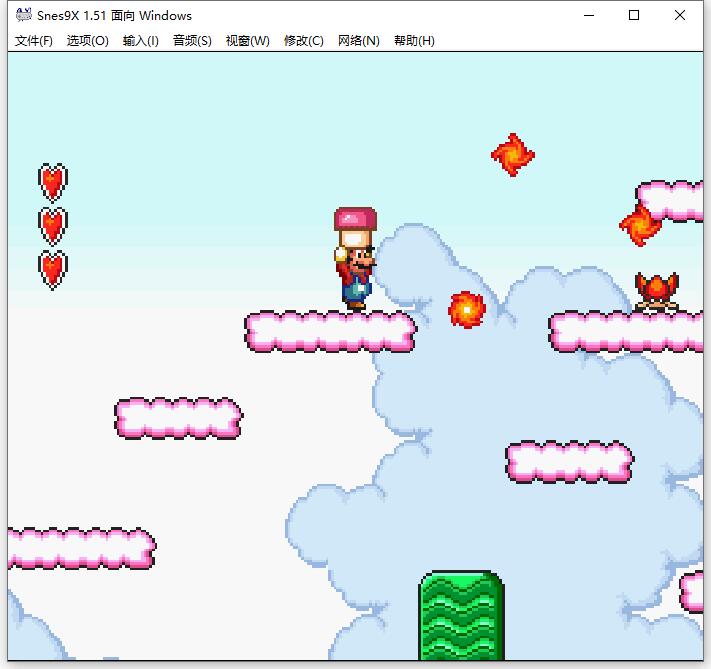Click the green wavy pipe at bottom

[x=461, y=615]
